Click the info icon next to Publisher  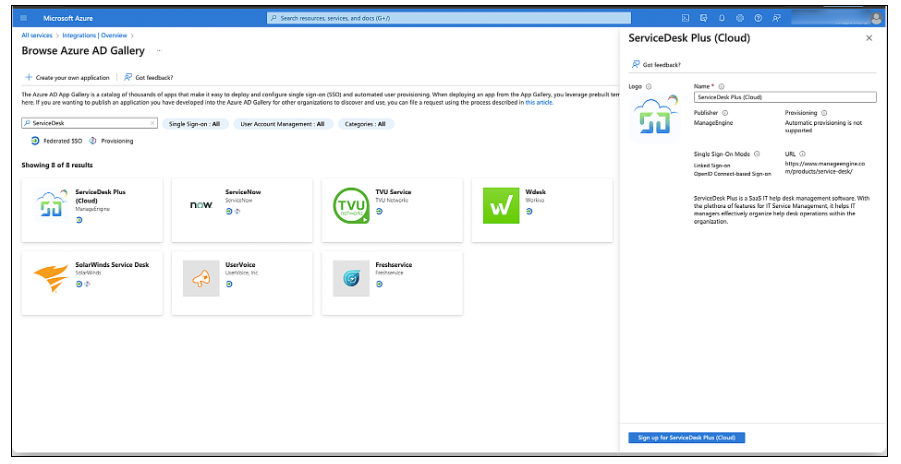[725, 113]
